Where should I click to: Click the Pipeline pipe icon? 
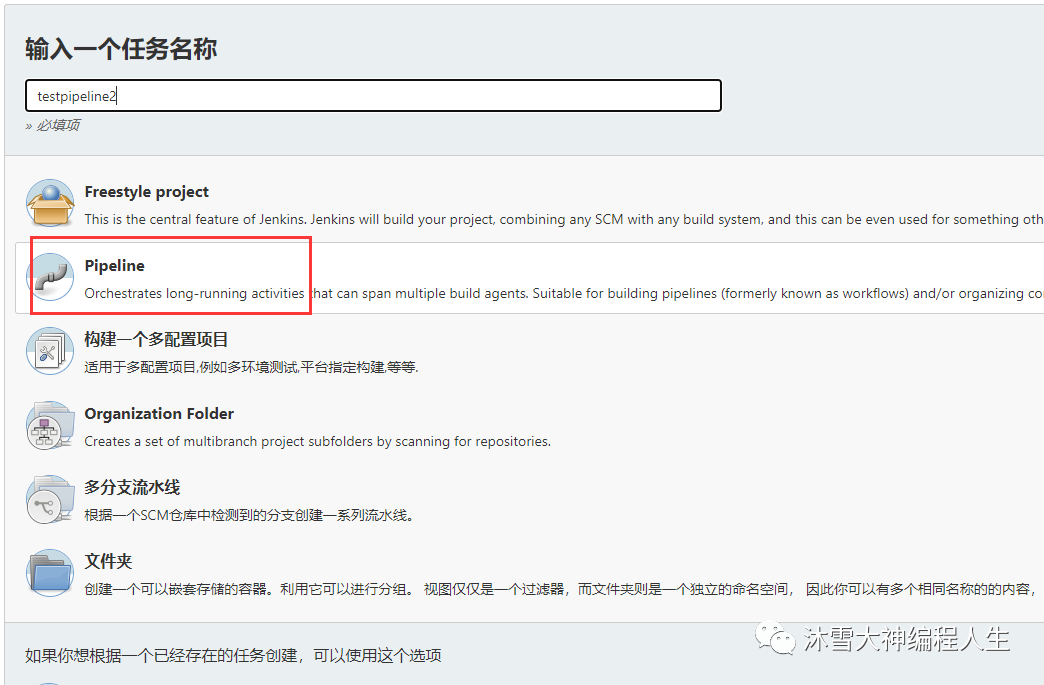(x=50, y=277)
